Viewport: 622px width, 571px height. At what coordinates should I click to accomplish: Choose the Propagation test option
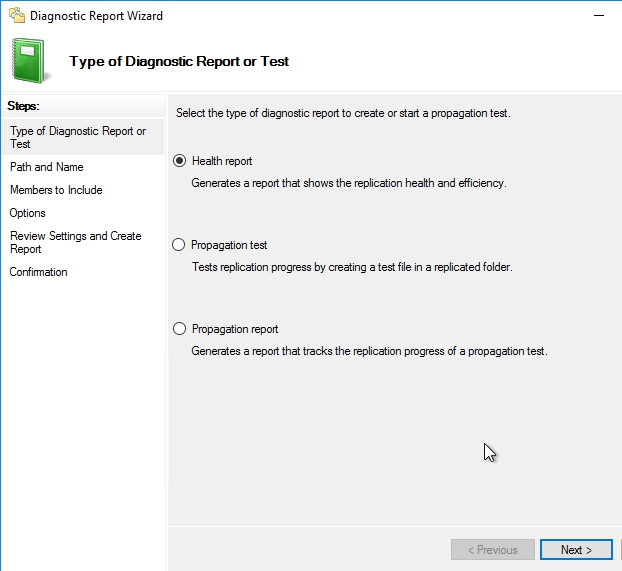(x=180, y=245)
